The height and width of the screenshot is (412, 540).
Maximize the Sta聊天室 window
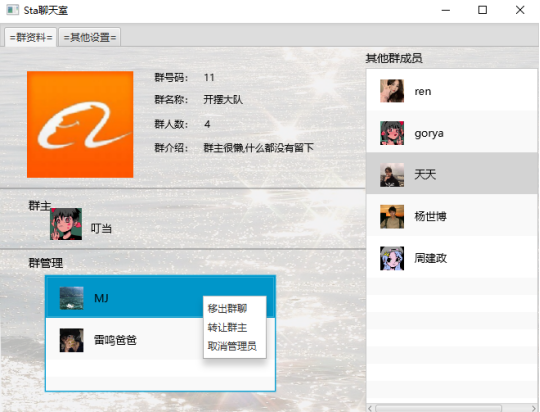[x=482, y=10]
